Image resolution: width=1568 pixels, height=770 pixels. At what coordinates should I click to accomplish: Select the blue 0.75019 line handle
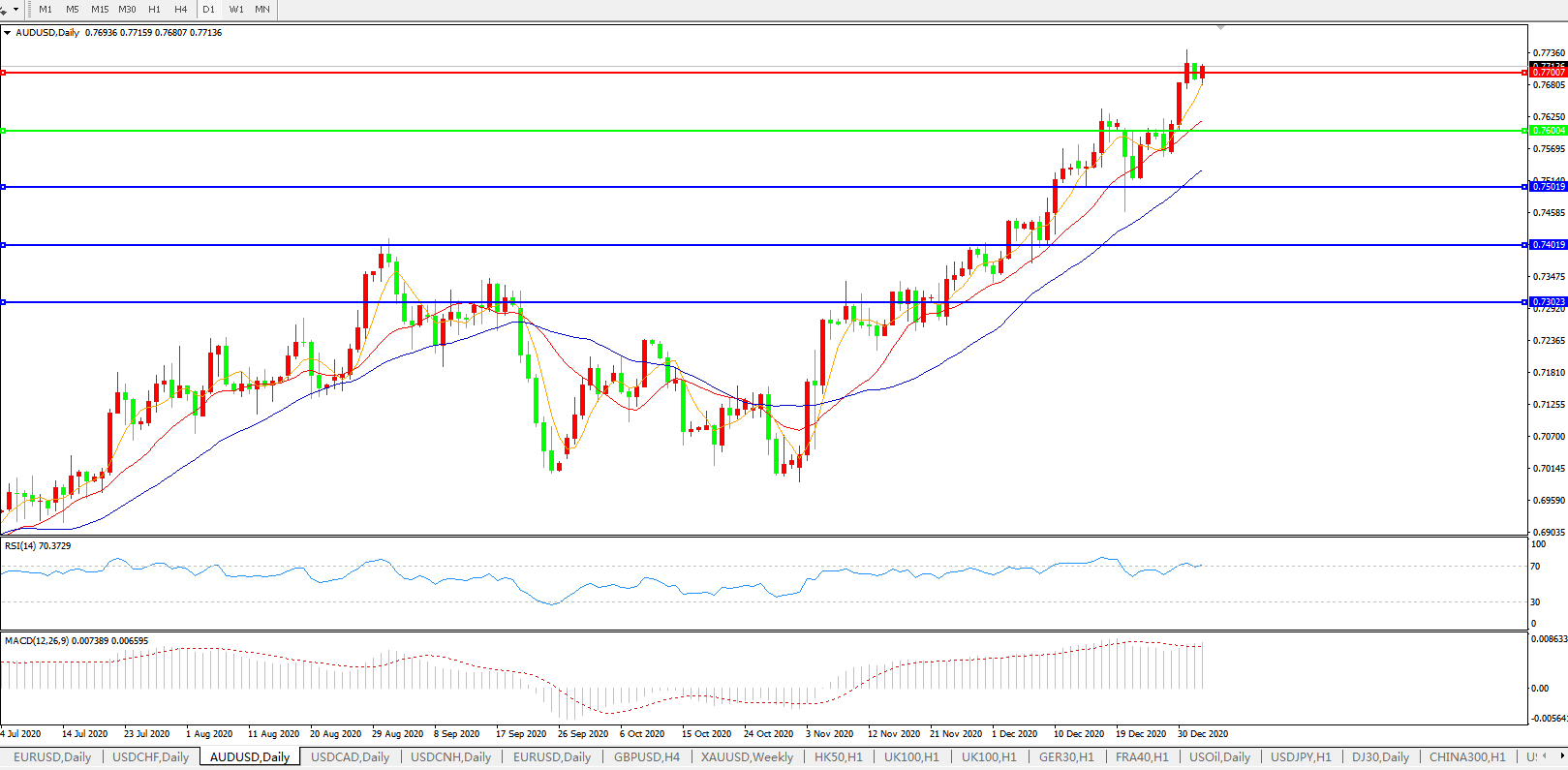tap(4, 187)
